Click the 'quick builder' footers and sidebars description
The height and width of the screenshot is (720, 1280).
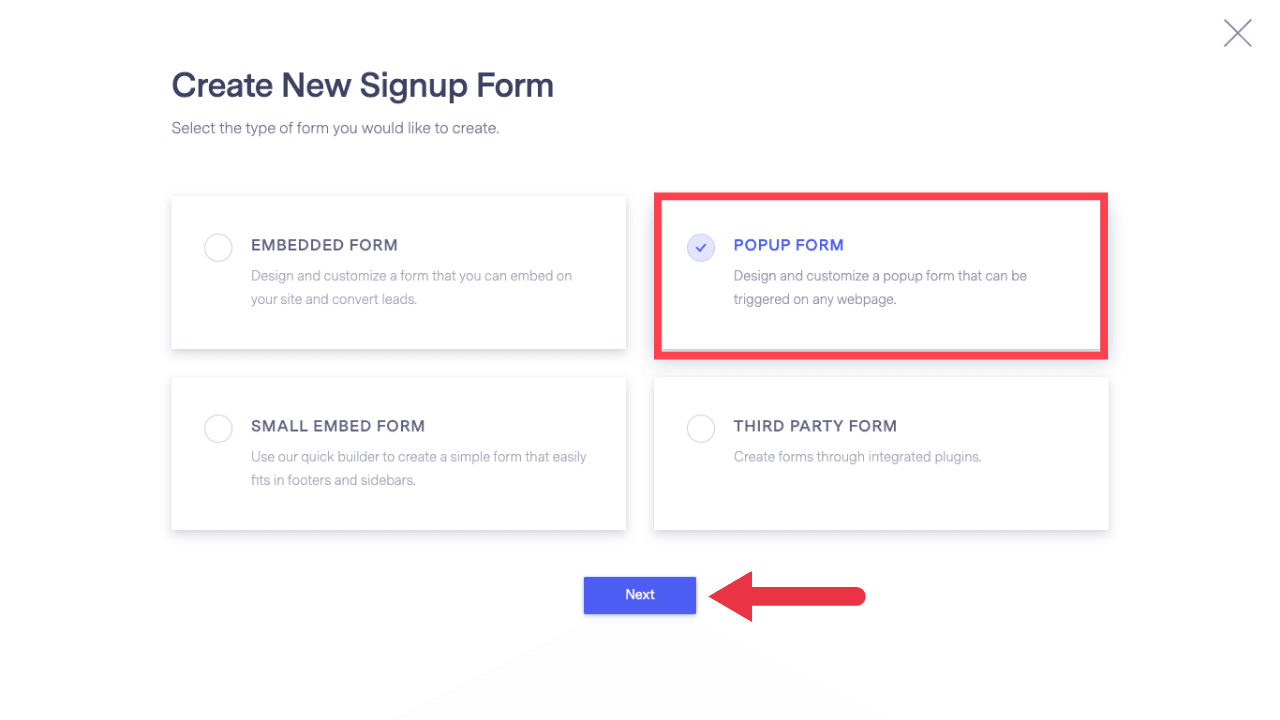[419, 468]
